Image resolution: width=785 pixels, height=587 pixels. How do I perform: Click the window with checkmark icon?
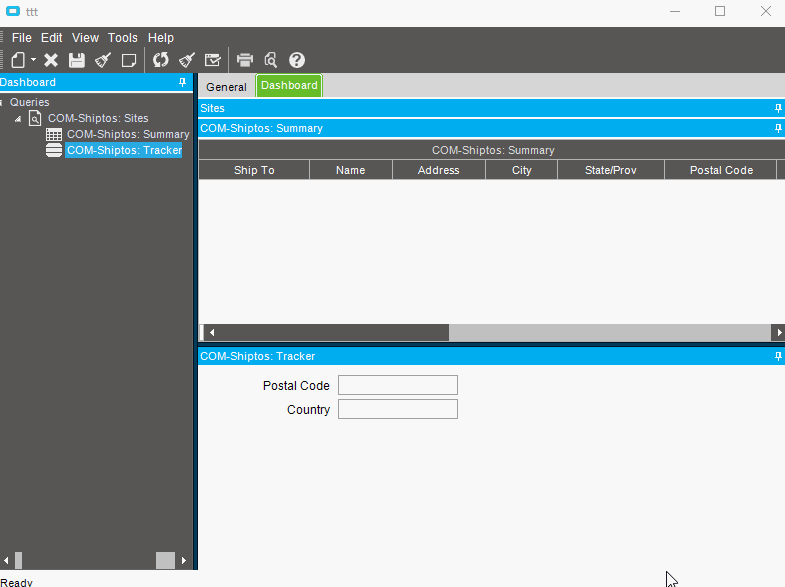click(213, 60)
